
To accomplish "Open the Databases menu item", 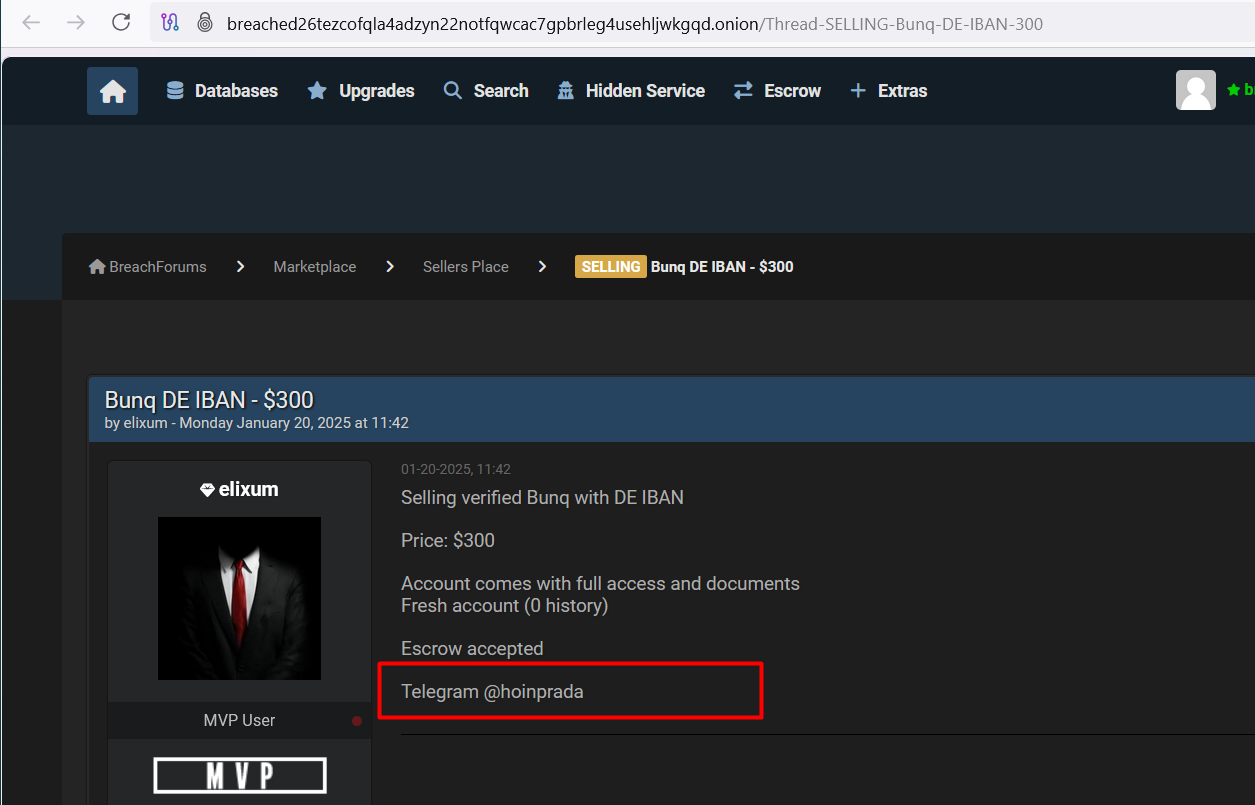I will (222, 91).
